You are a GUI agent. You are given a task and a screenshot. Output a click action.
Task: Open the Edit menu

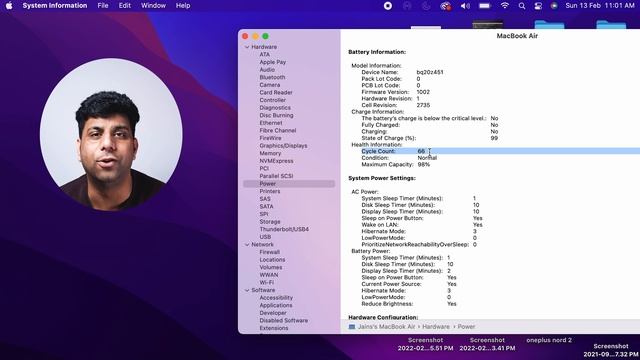click(x=124, y=6)
